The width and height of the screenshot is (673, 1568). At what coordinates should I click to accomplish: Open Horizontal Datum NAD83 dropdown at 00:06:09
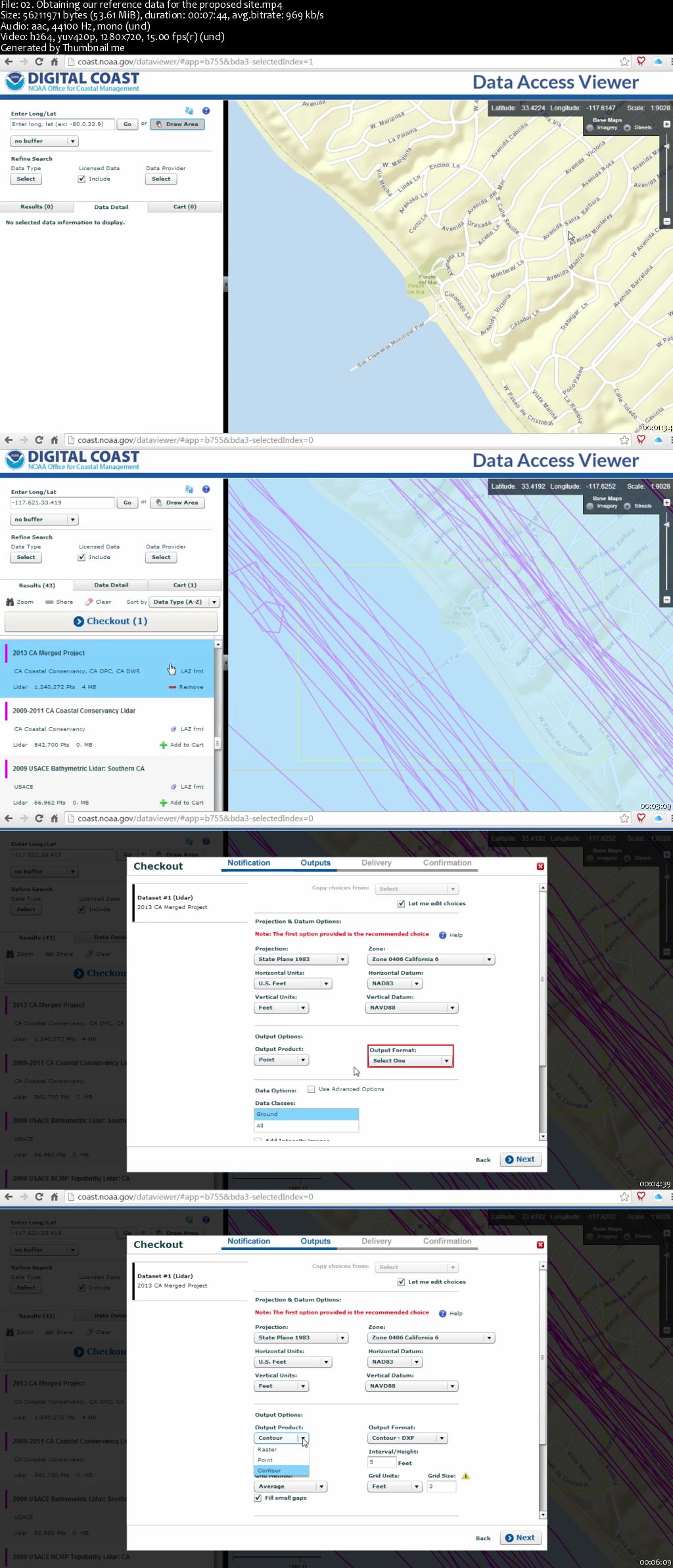point(394,1362)
